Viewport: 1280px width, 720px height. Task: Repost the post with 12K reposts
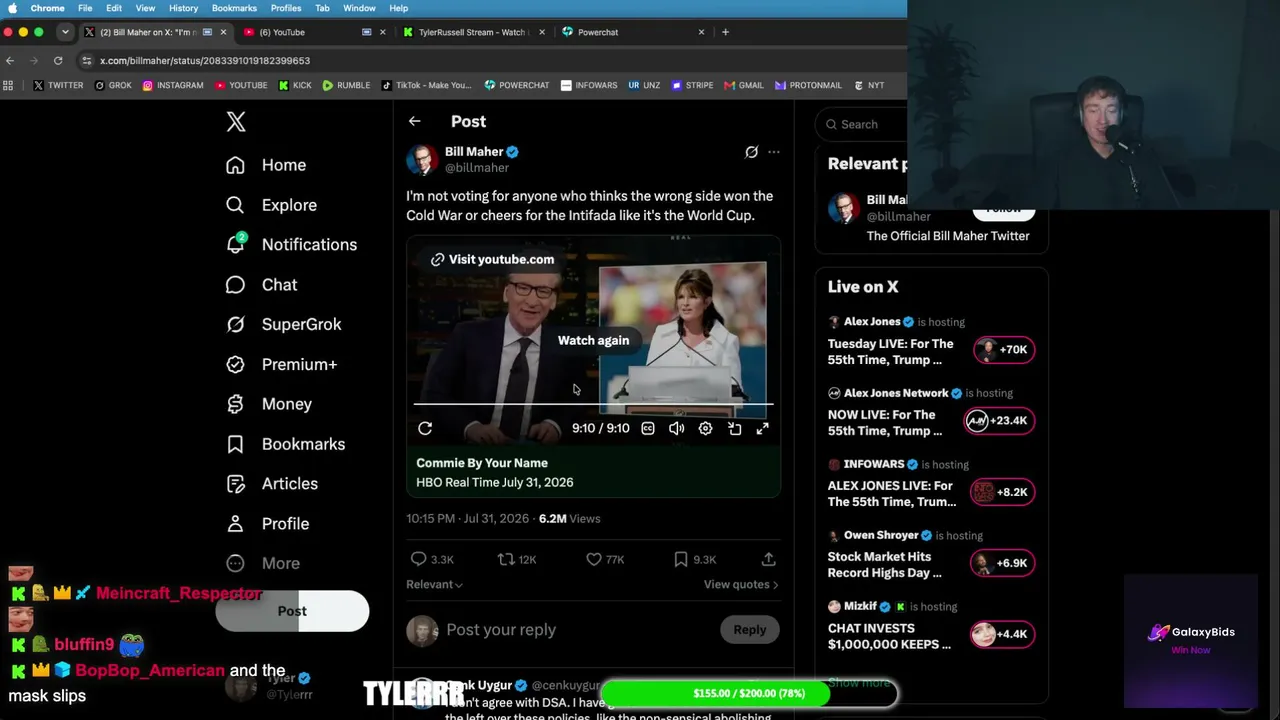tap(517, 559)
